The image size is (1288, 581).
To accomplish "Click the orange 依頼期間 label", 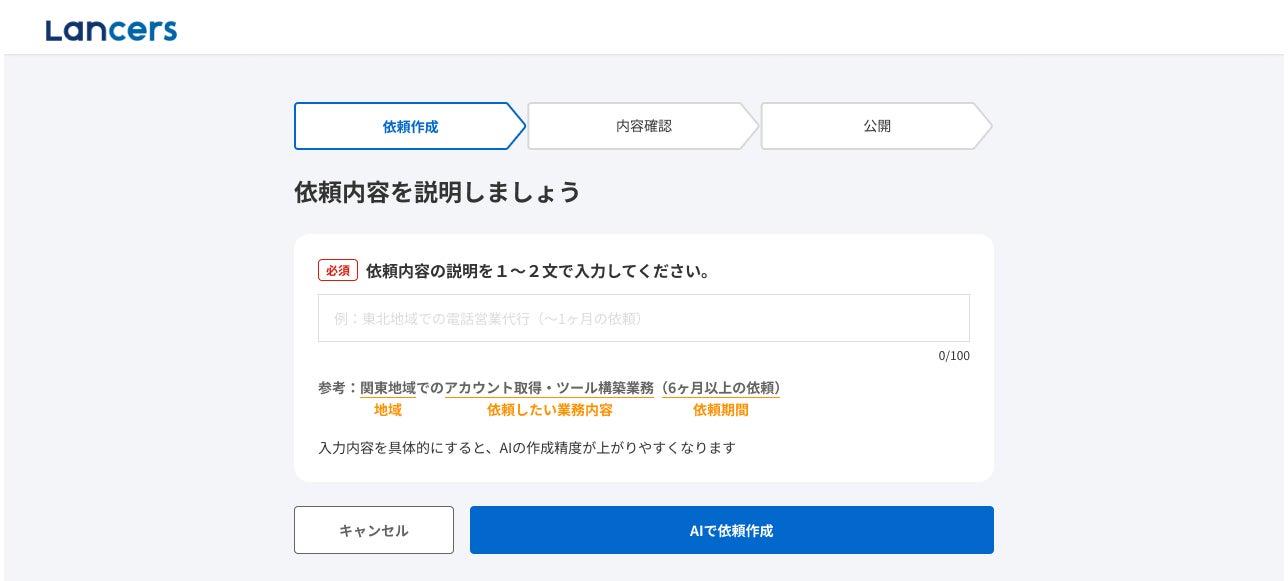I will coord(720,410).
